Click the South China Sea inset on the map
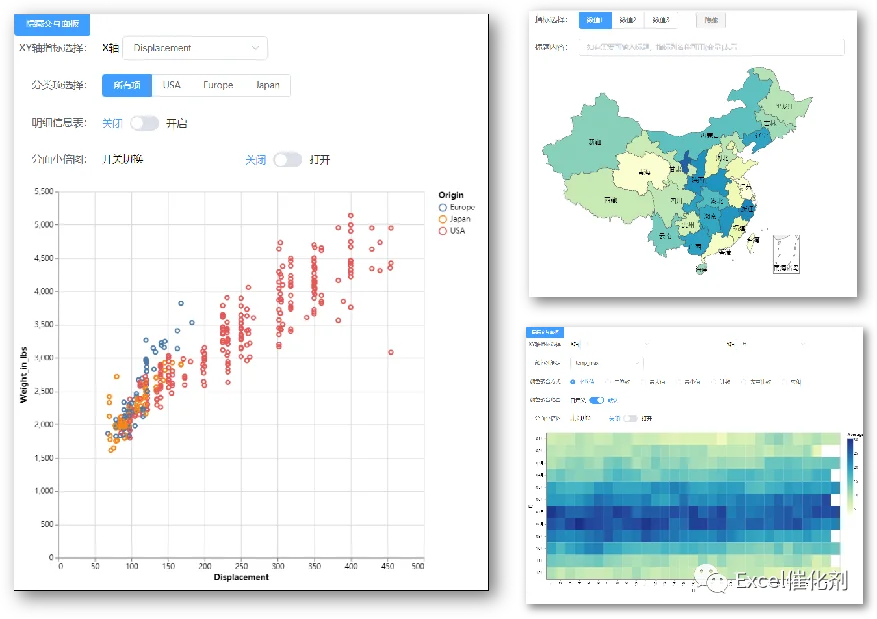The width and height of the screenshot is (877, 619). [786, 254]
